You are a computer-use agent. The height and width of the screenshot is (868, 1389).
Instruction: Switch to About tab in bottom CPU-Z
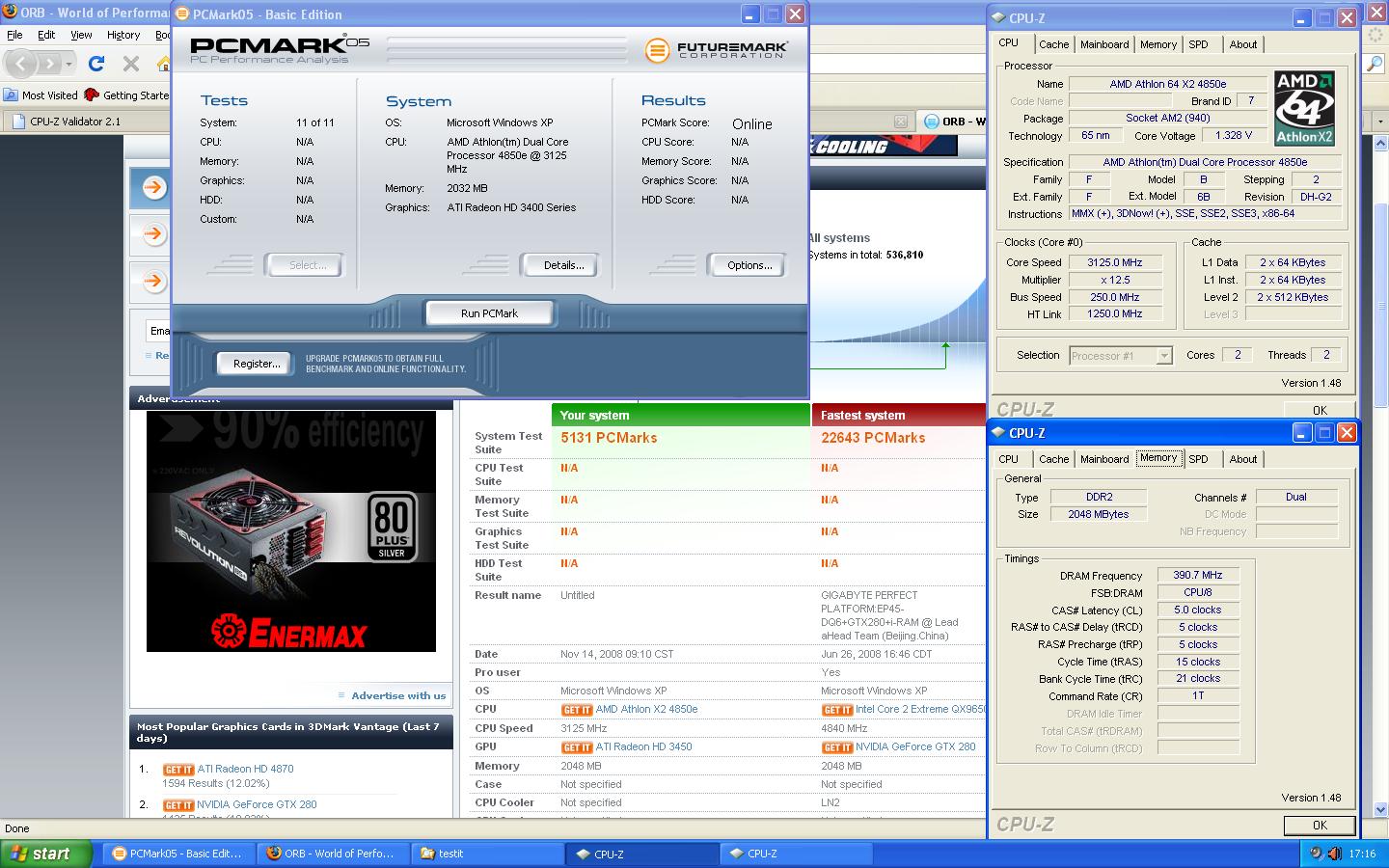[x=1243, y=459]
